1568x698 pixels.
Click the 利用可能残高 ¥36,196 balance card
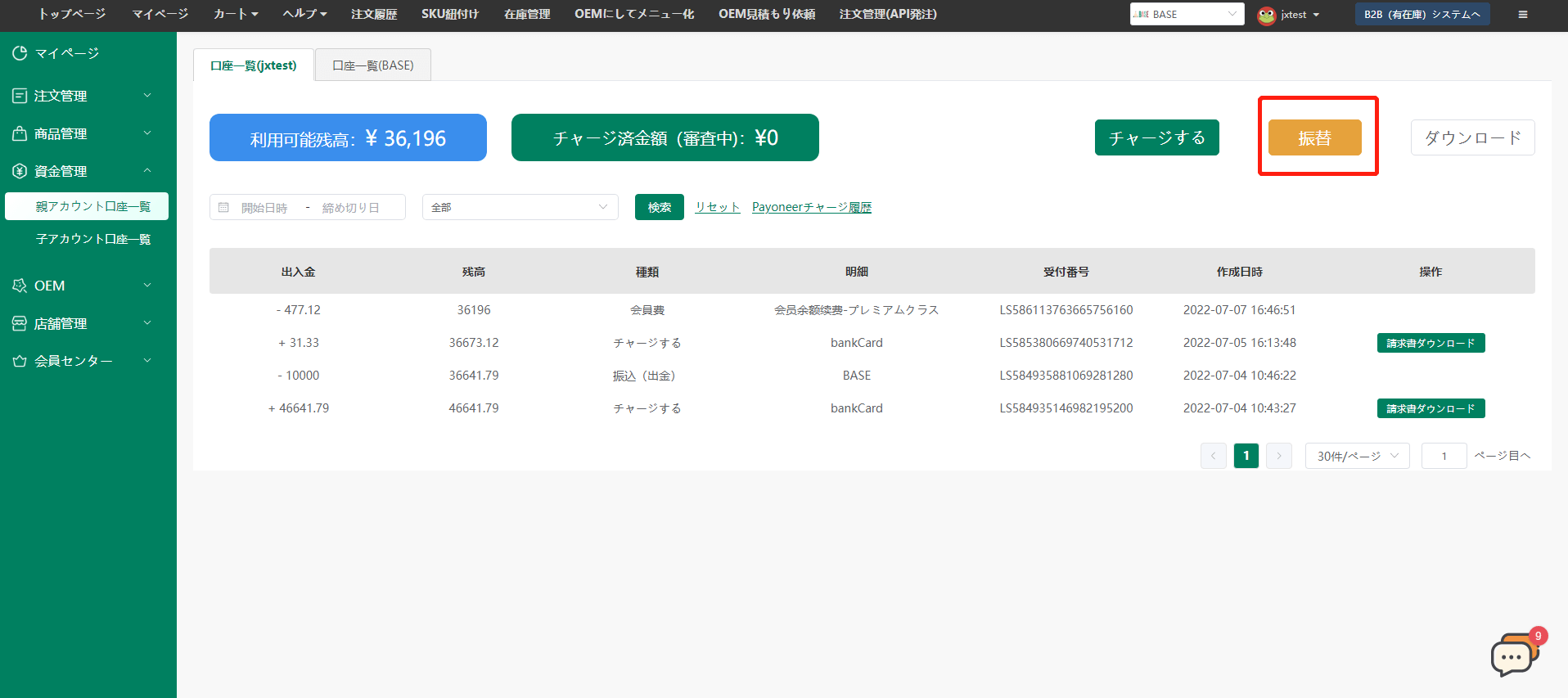(348, 137)
